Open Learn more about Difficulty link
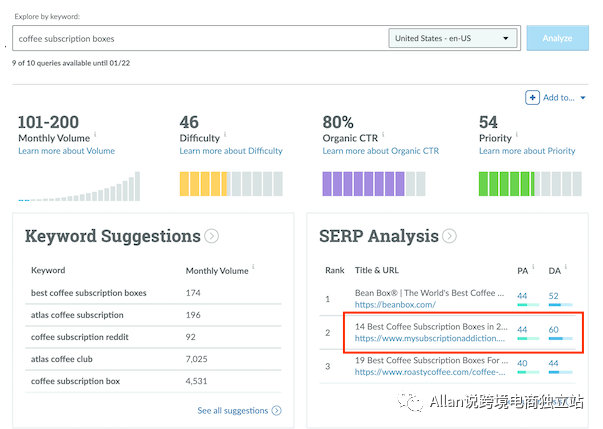Image resolution: width=603 pixels, height=429 pixels. point(231,151)
